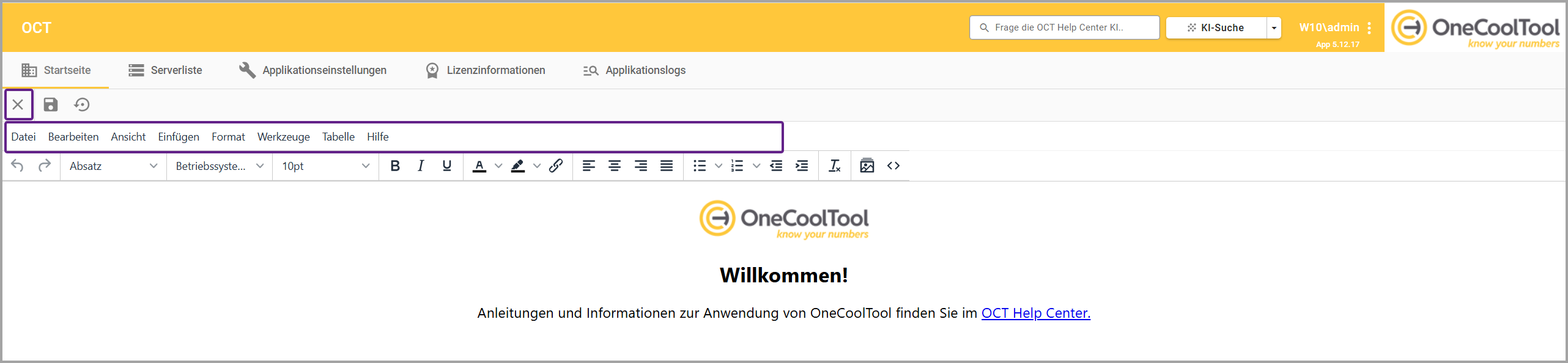The image size is (1568, 363).
Task: Toggle underline formatting
Action: [x=447, y=166]
